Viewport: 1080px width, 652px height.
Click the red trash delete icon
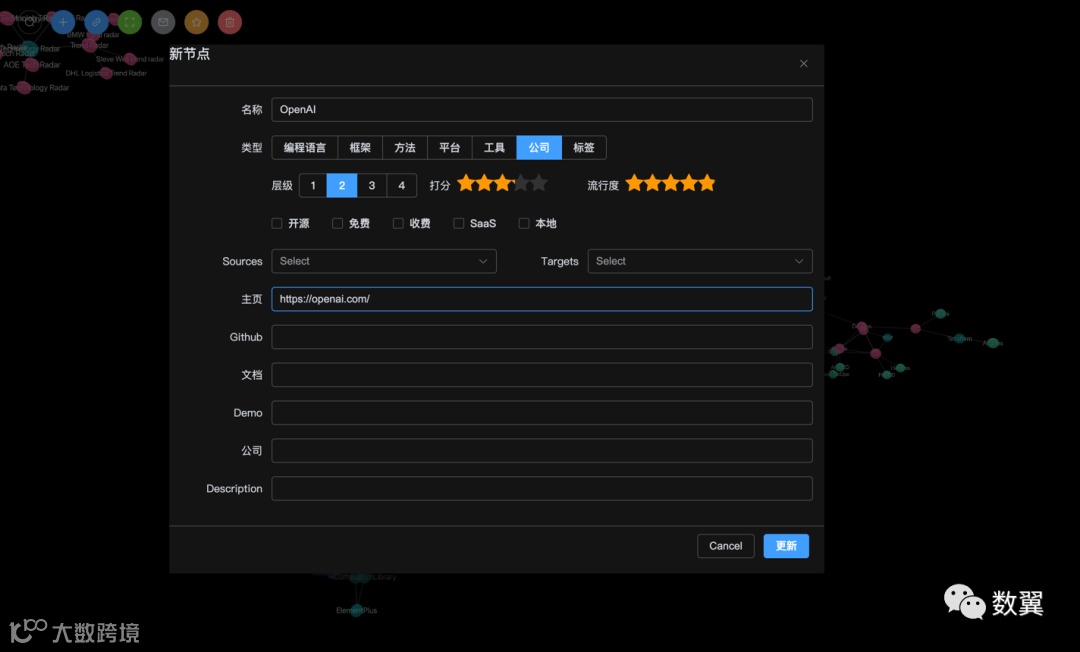tap(230, 22)
